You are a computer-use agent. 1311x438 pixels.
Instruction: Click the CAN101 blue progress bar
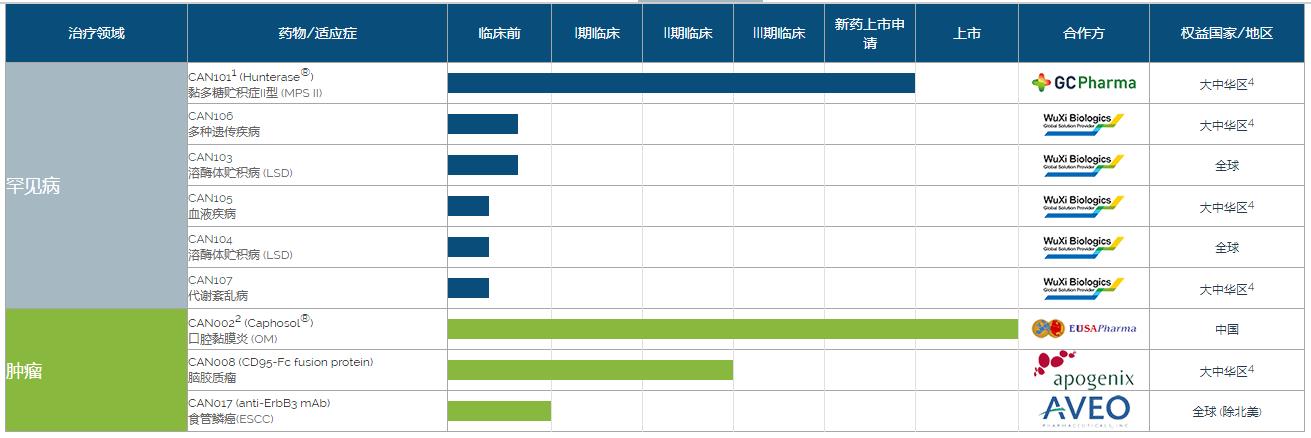(680, 83)
